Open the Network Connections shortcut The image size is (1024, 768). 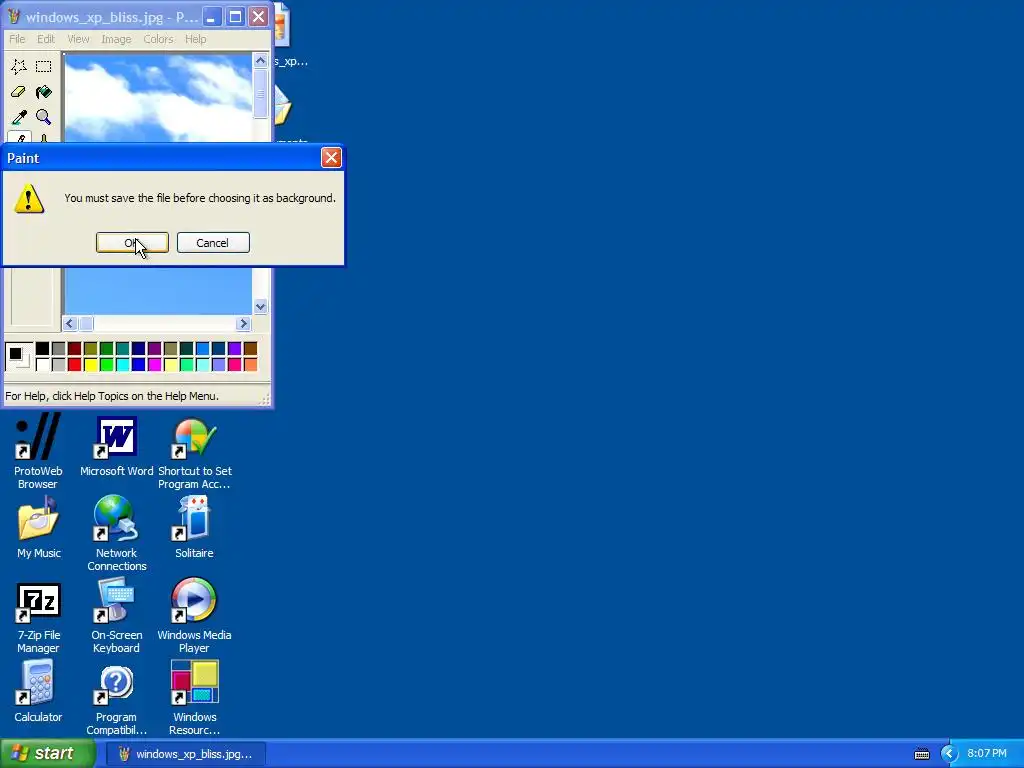[116, 534]
